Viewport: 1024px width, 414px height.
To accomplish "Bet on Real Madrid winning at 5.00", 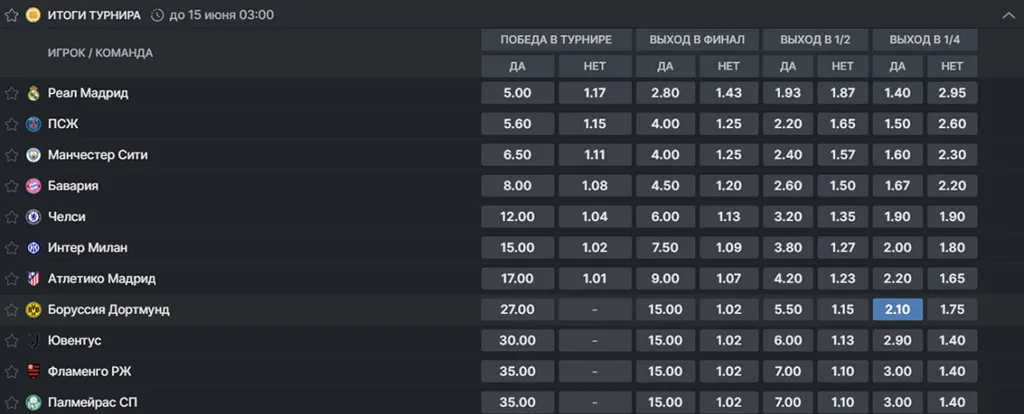I will [516, 93].
